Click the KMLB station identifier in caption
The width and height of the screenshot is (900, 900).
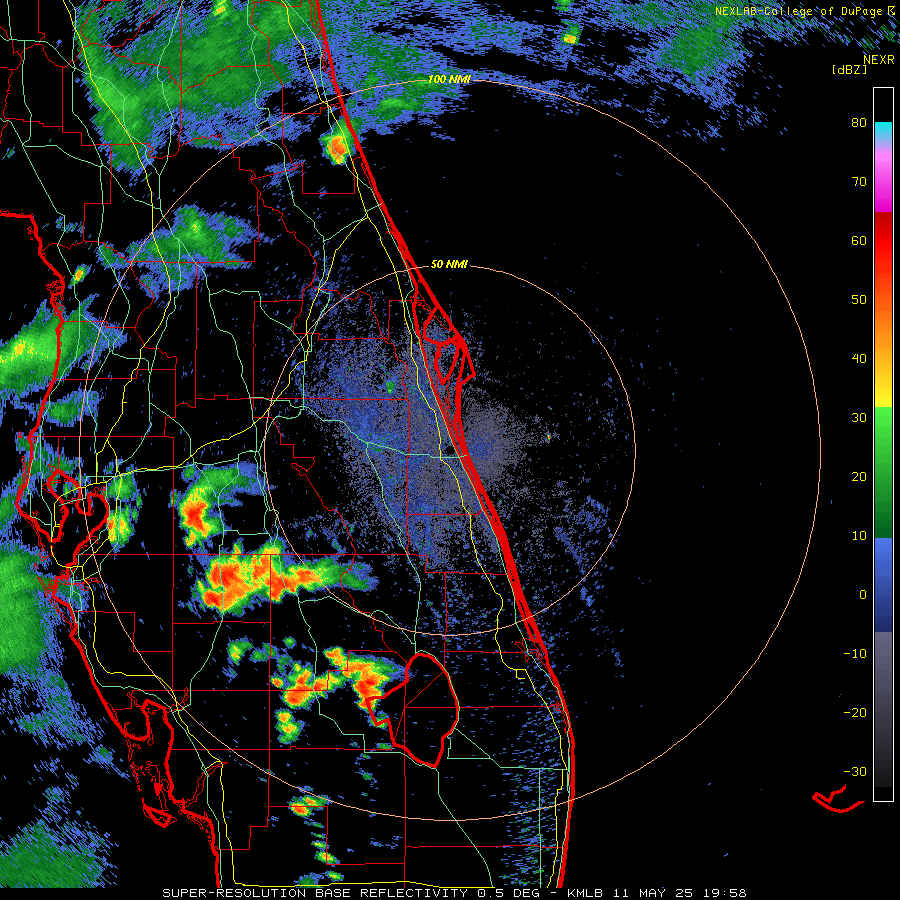(x=587, y=893)
